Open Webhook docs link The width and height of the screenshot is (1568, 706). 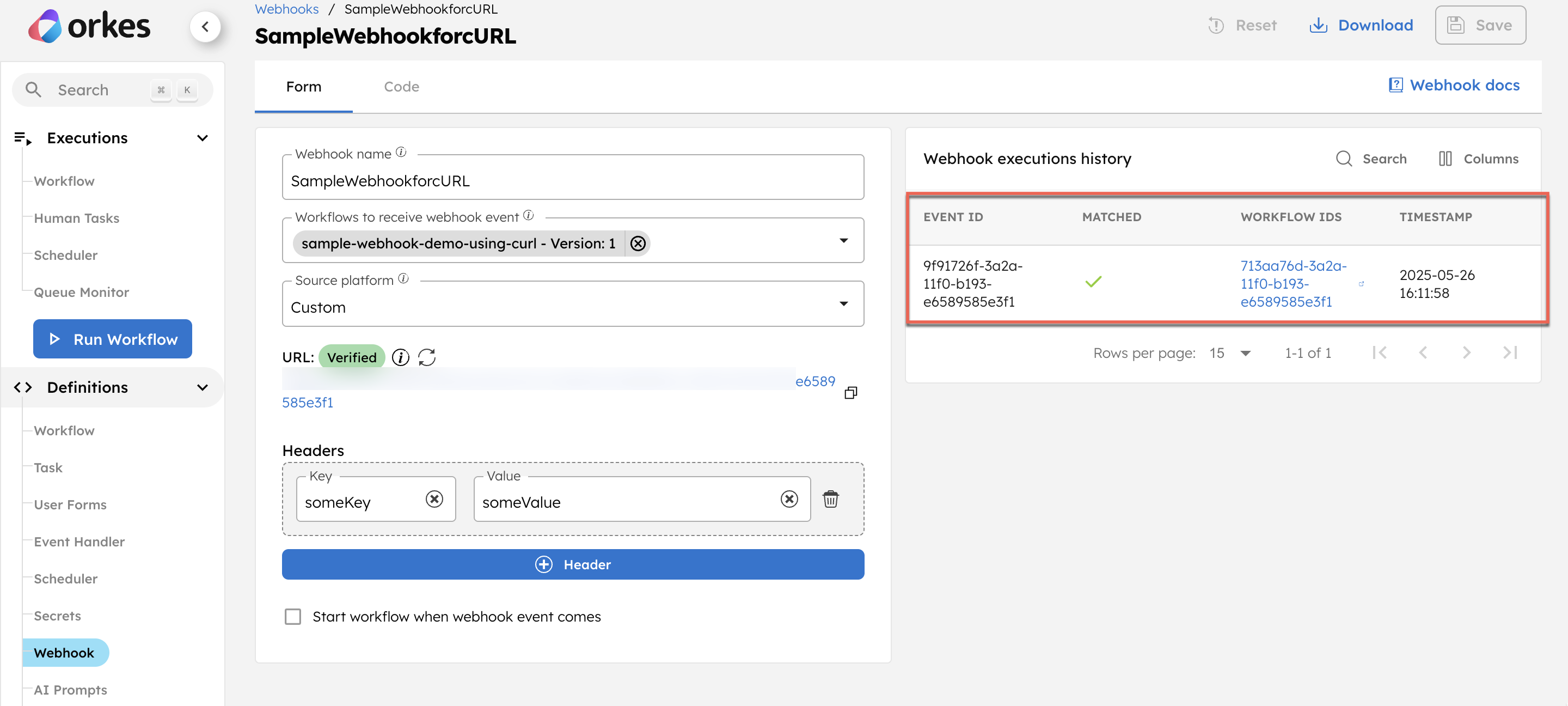pyautogui.click(x=1454, y=86)
